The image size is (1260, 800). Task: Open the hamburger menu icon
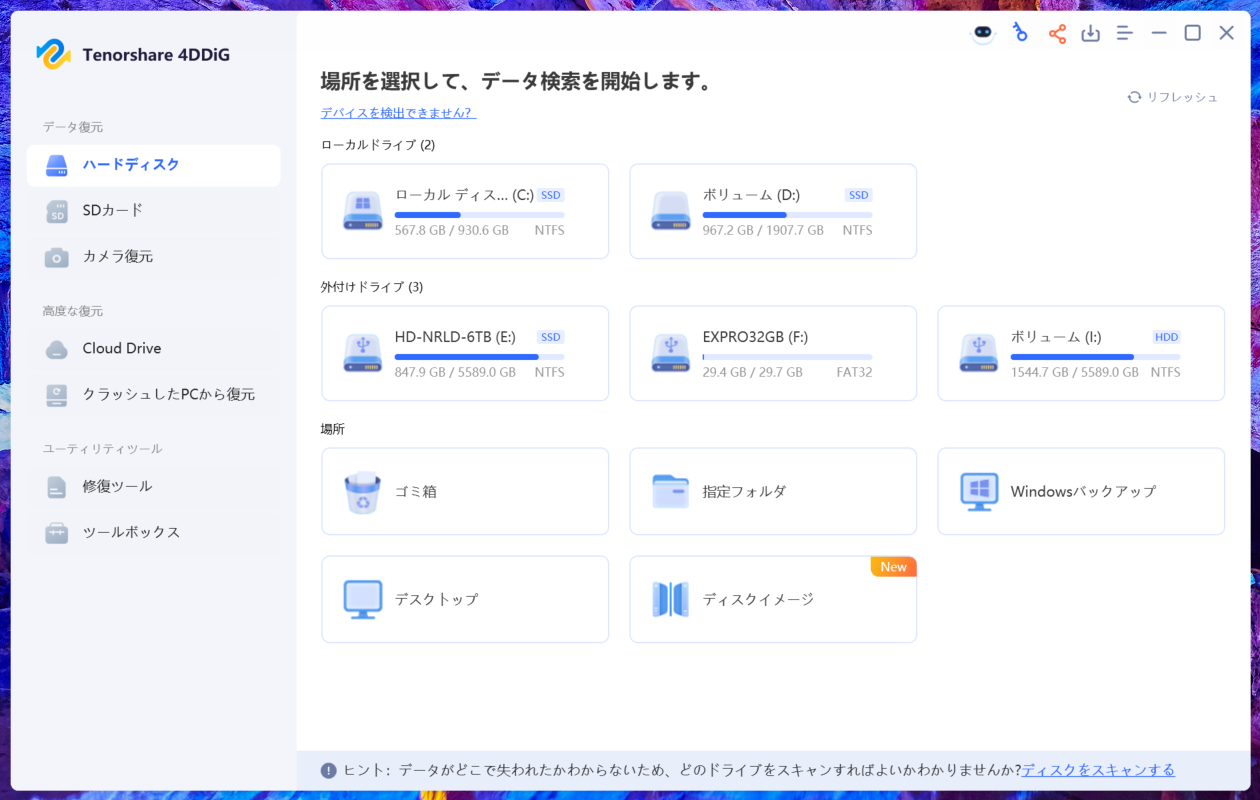[x=1124, y=34]
